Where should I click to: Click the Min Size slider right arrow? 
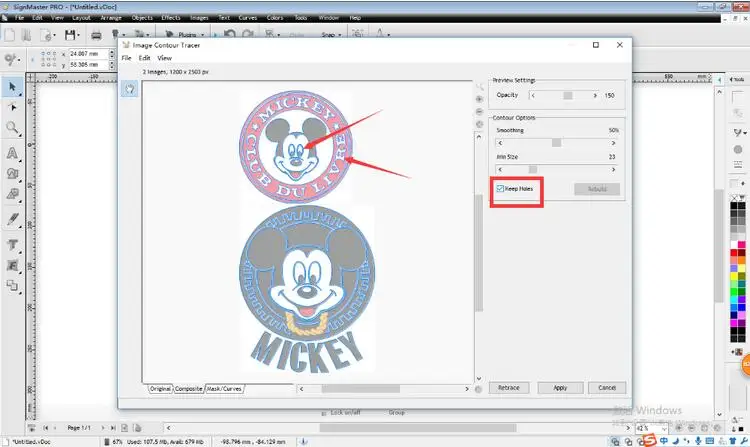613,169
